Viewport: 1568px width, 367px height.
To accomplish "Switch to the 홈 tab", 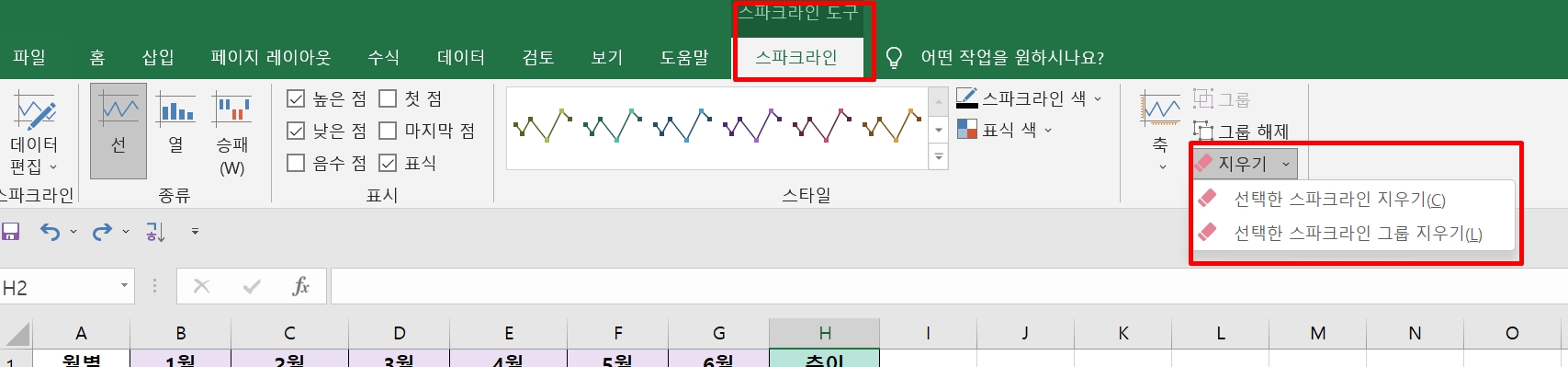I will [97, 57].
